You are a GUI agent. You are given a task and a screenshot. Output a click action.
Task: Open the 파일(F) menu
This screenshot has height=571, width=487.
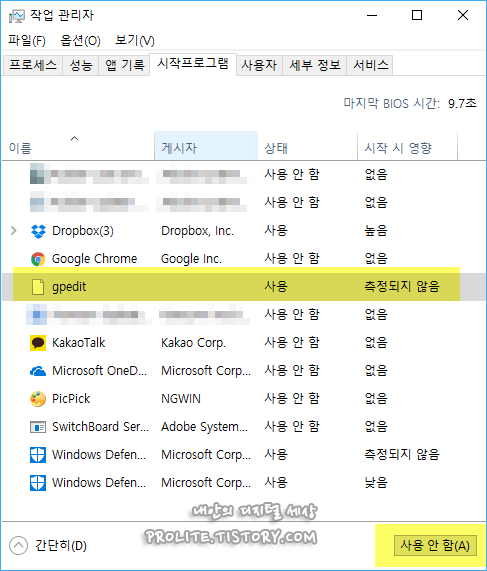coord(27,40)
